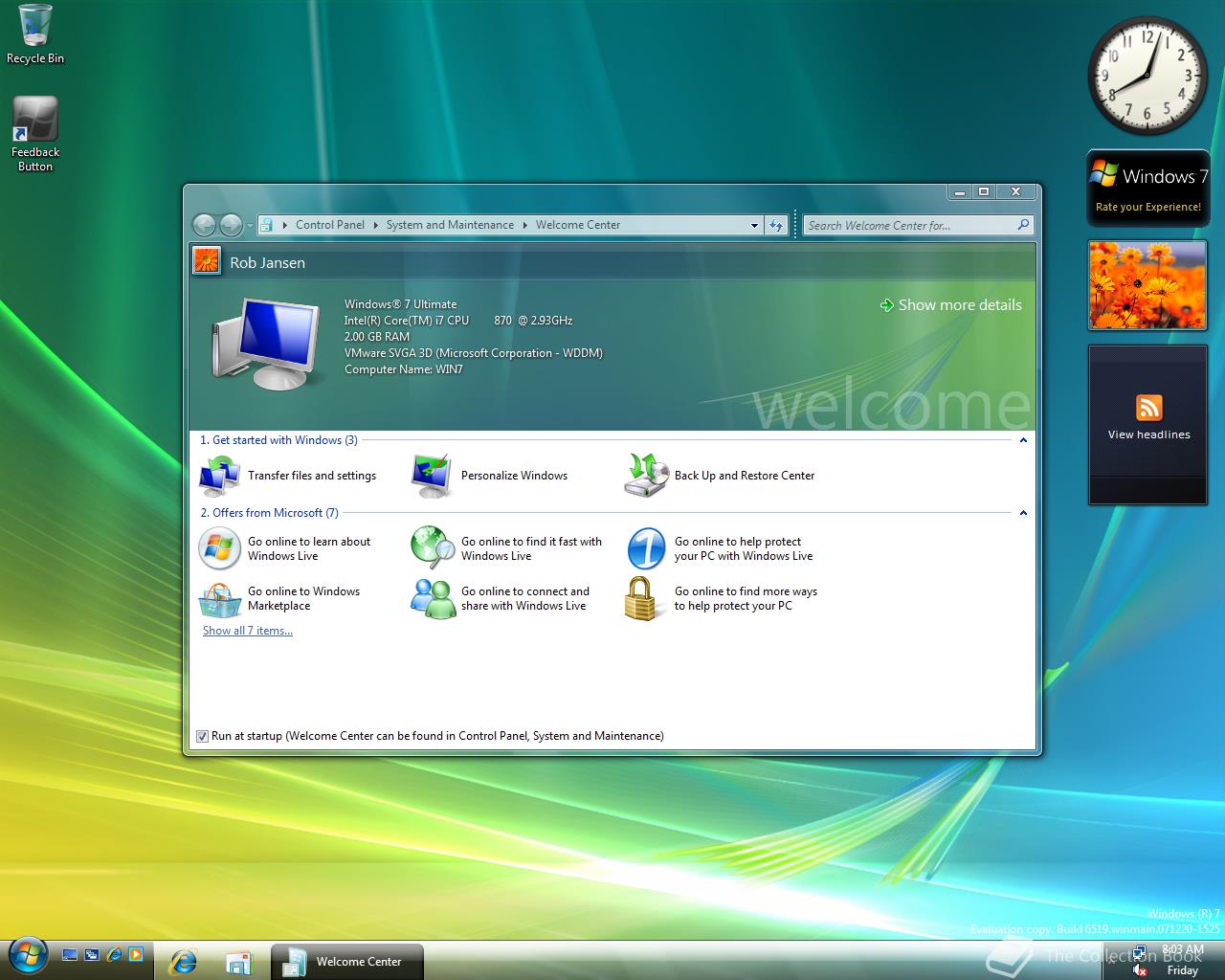
Task: Launch small Internet Explorer in Quick Launch
Action: (114, 954)
